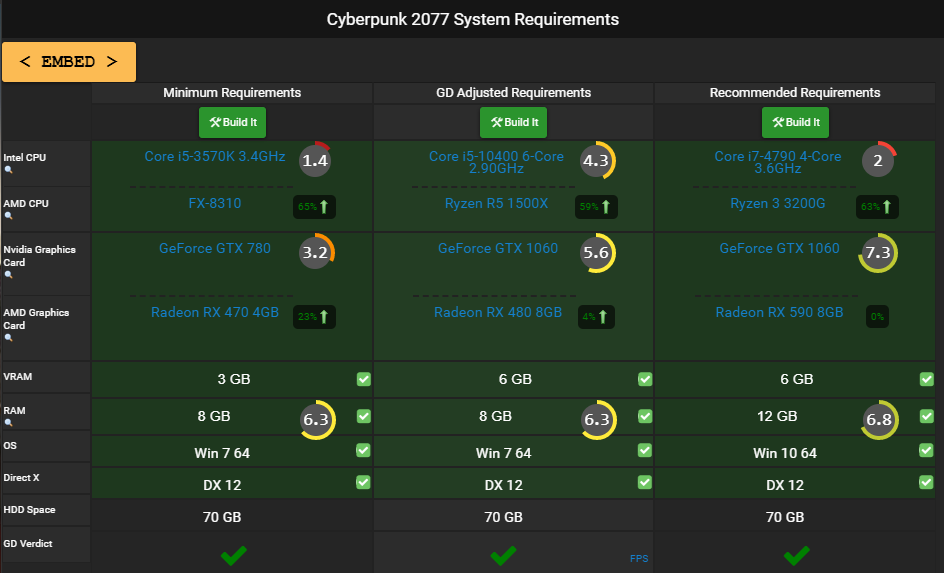The image size is (944, 573).
Task: Click the Cyberpunk 2077 System Requirements title
Action: pos(473,19)
